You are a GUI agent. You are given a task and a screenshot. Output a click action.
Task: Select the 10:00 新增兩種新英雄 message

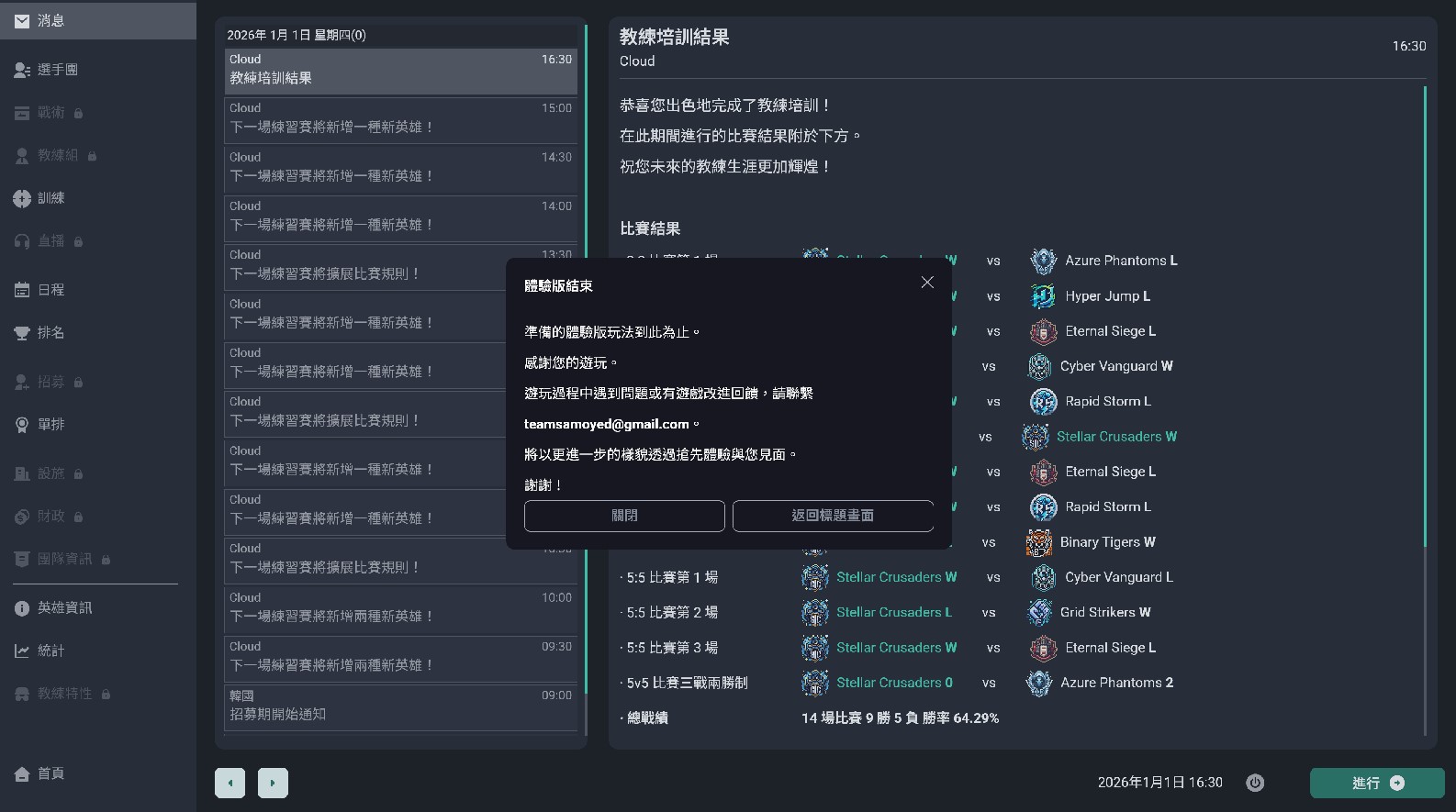click(x=401, y=609)
